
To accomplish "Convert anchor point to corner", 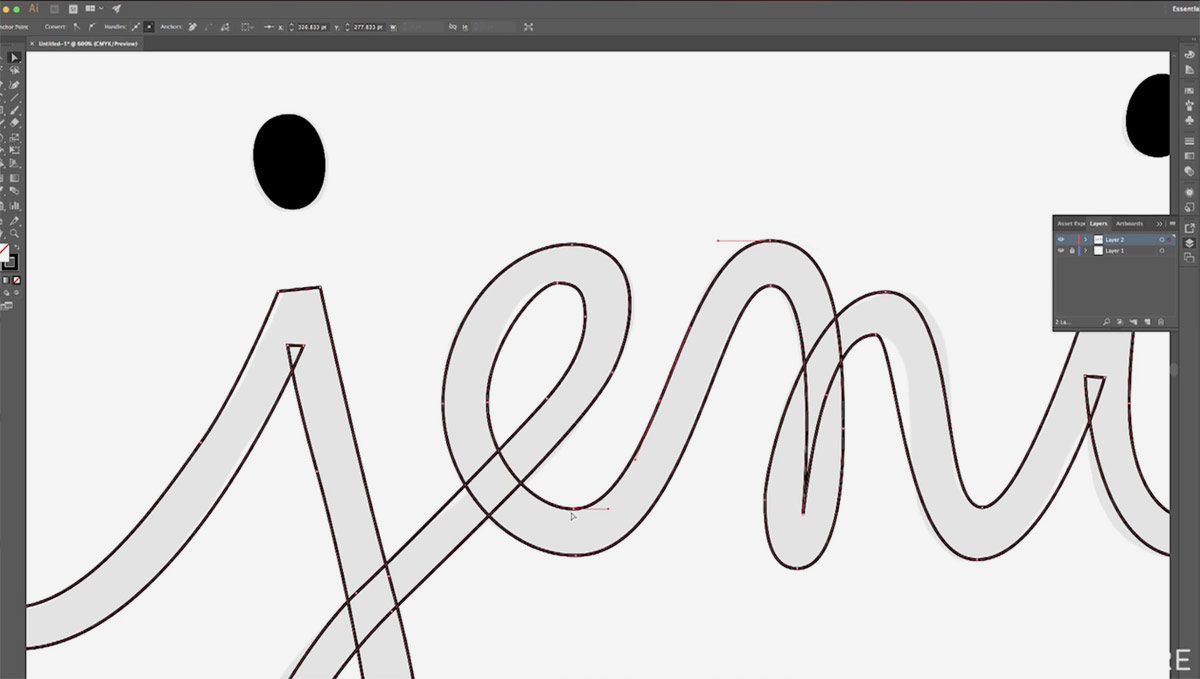I will 77,27.
